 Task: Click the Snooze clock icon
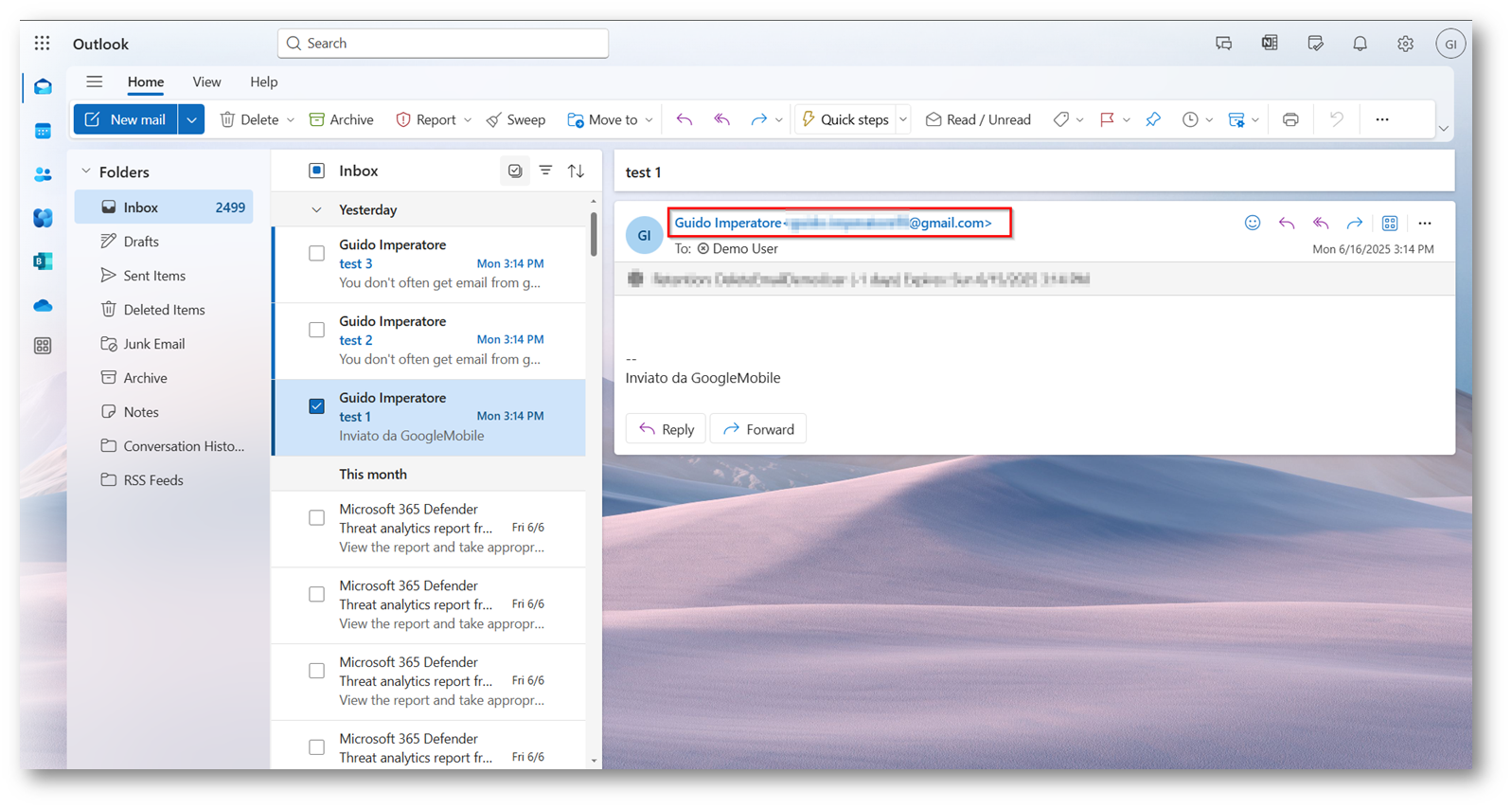point(1190,119)
